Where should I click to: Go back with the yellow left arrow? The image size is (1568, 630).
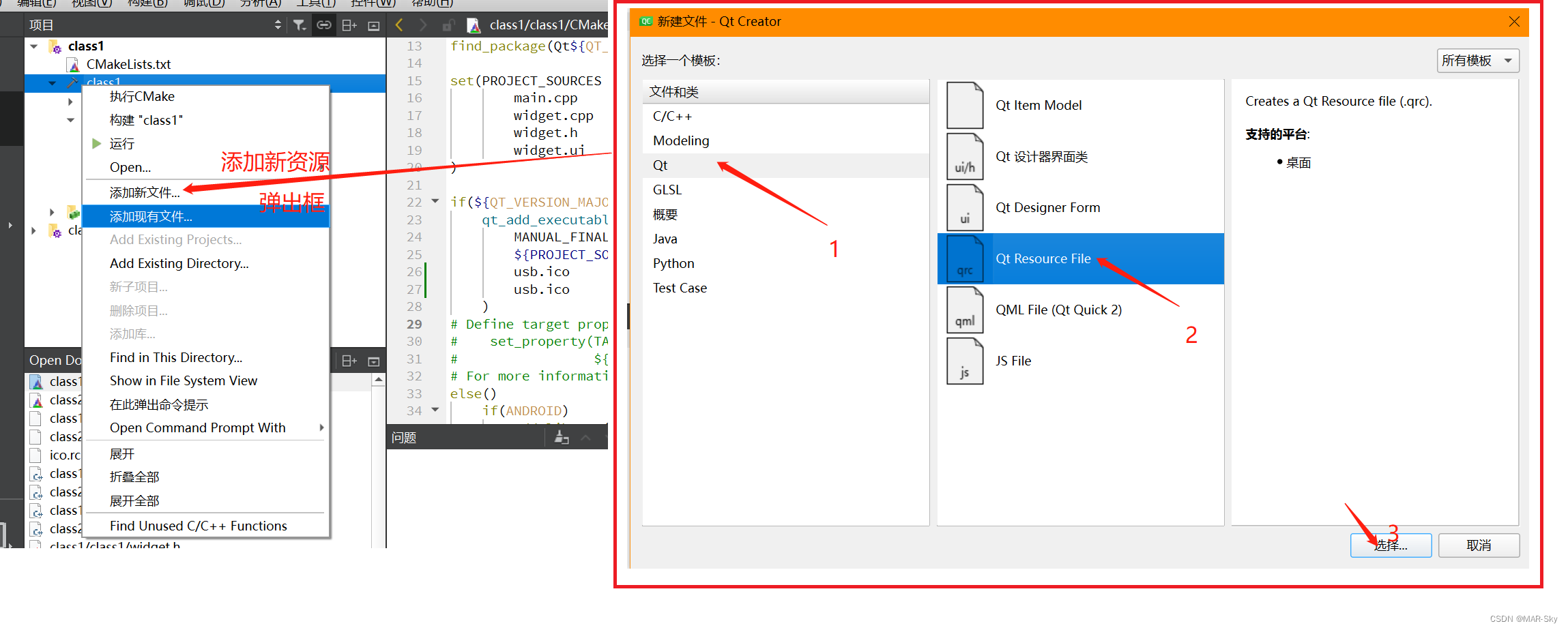pos(399,25)
